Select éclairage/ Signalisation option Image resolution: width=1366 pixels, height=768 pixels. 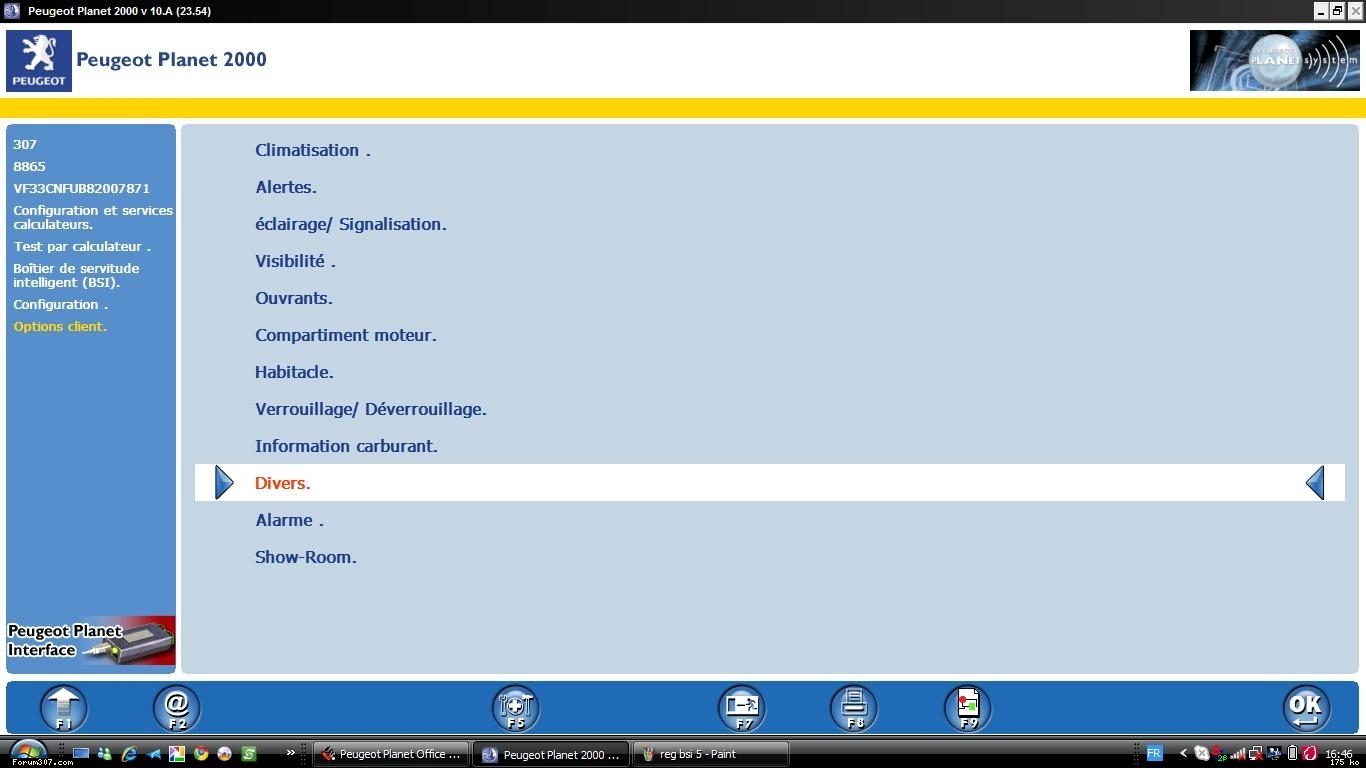pos(351,224)
